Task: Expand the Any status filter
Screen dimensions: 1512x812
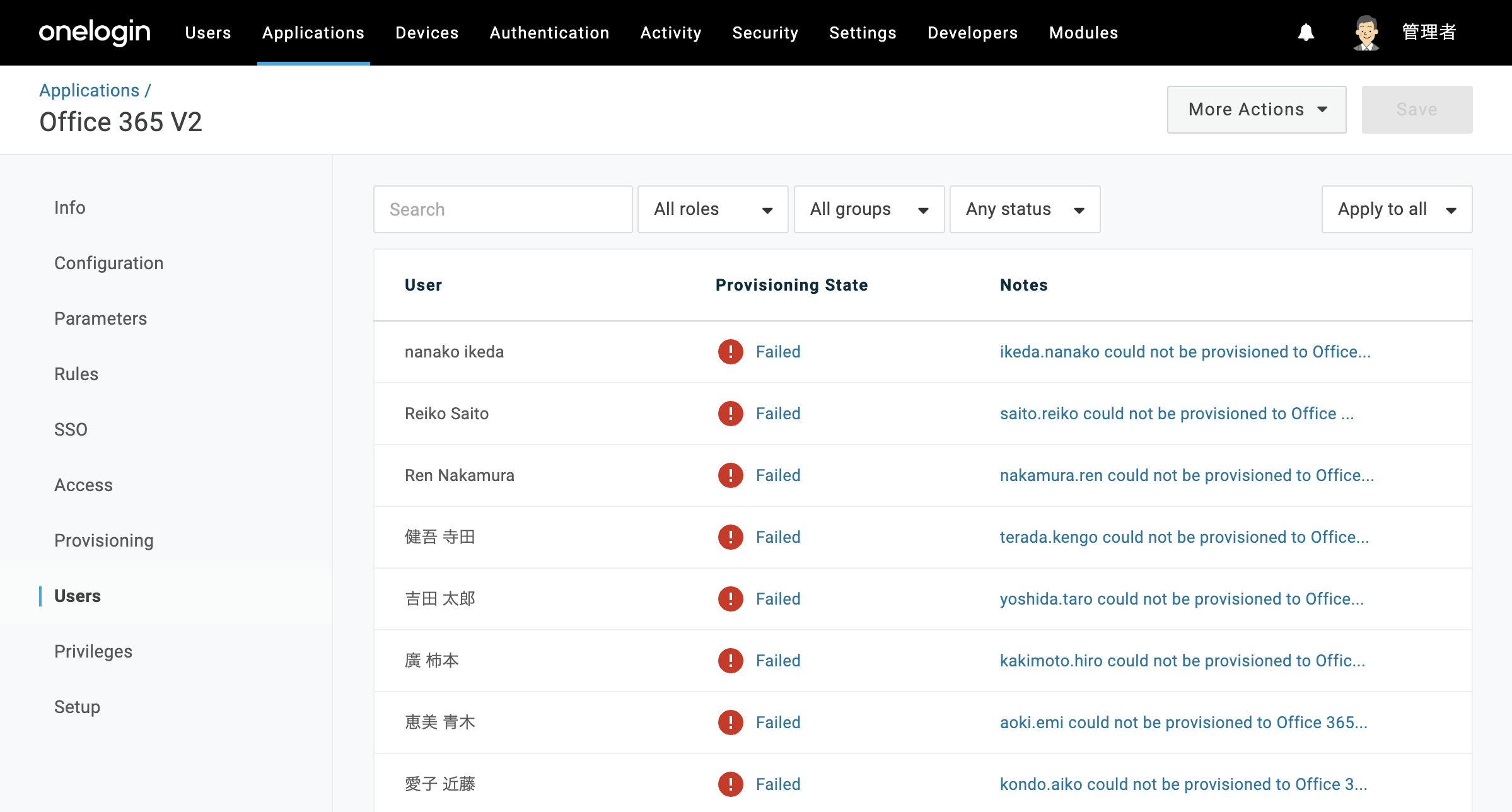Action: [x=1025, y=209]
